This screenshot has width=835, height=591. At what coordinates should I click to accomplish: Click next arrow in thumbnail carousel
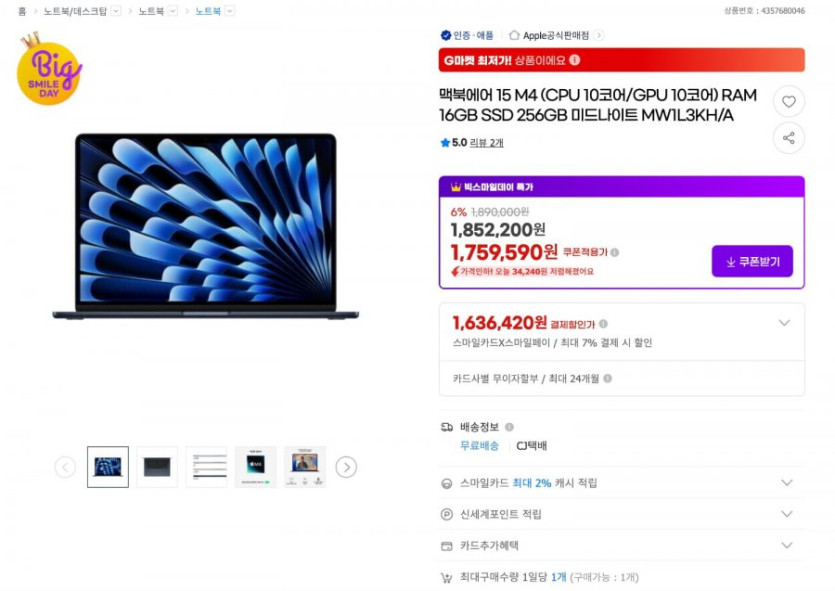(x=346, y=467)
